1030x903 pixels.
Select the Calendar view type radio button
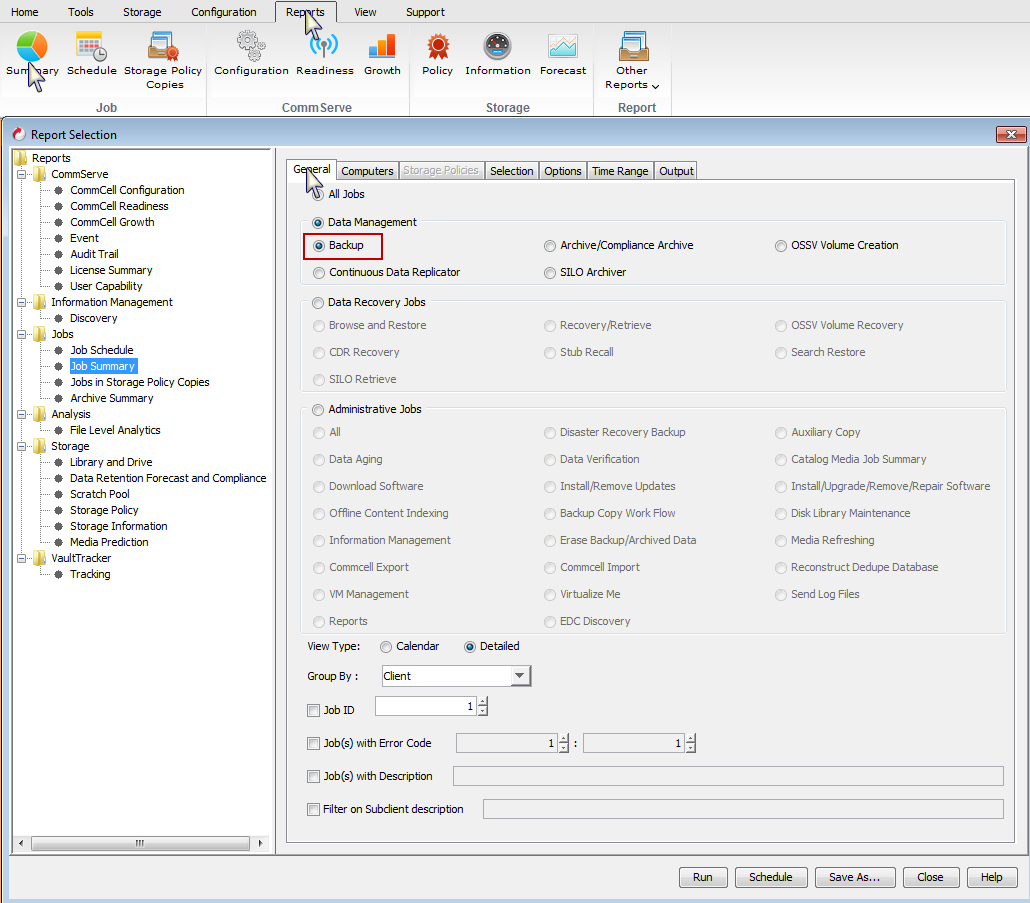coord(386,647)
